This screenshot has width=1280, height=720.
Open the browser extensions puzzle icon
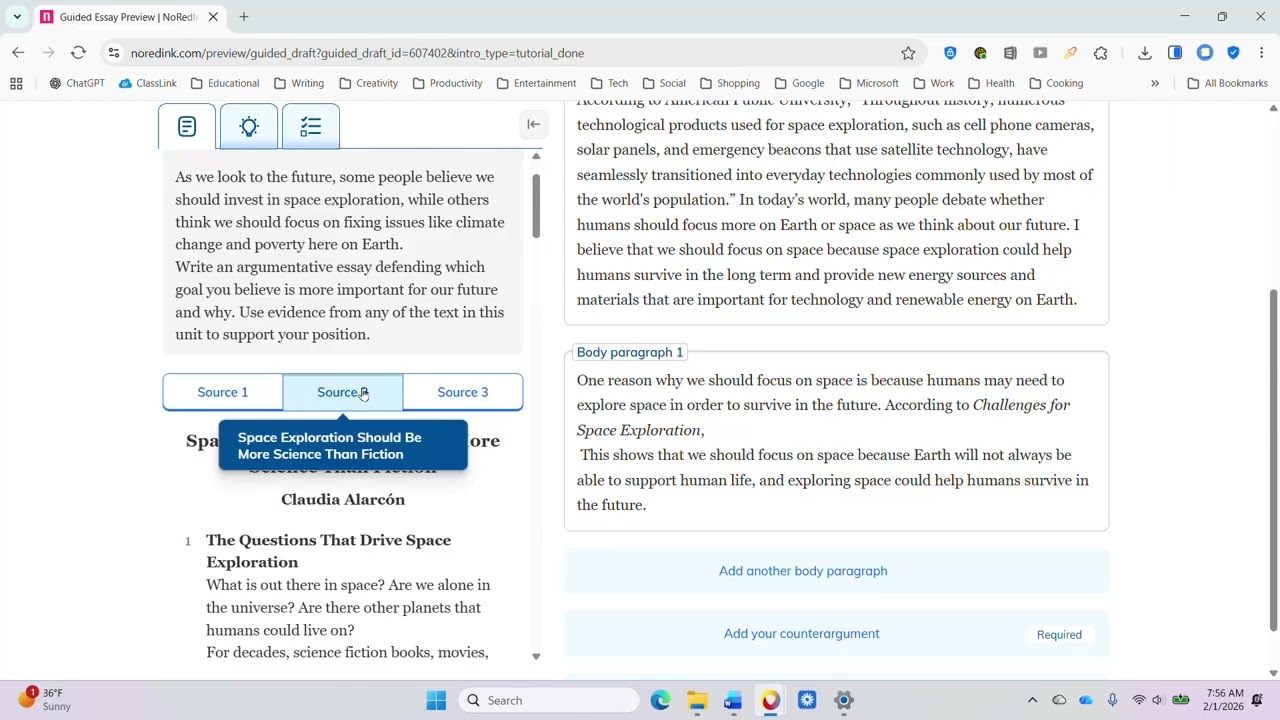click(x=1101, y=53)
